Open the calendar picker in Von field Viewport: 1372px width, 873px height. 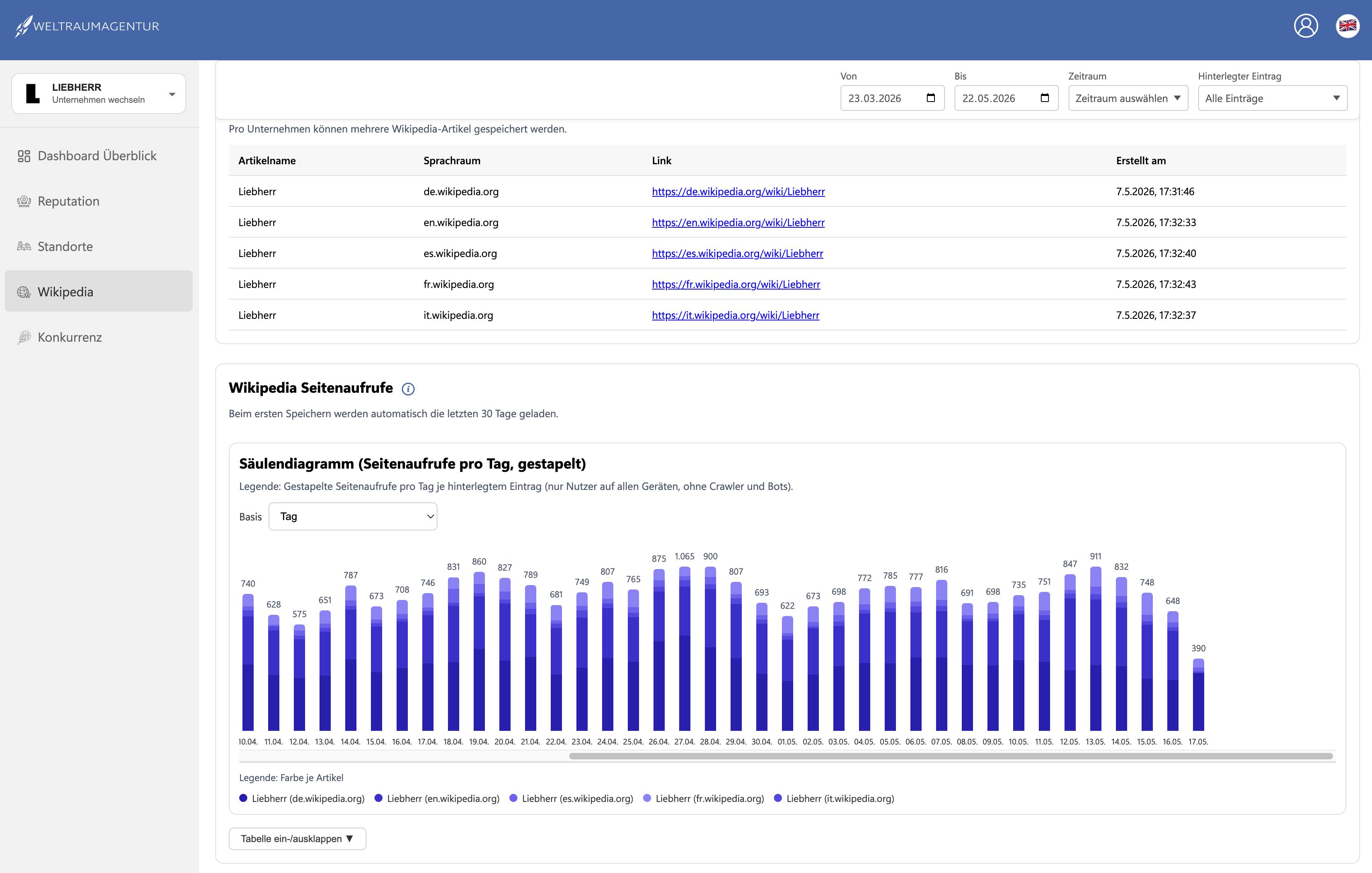[x=930, y=98]
